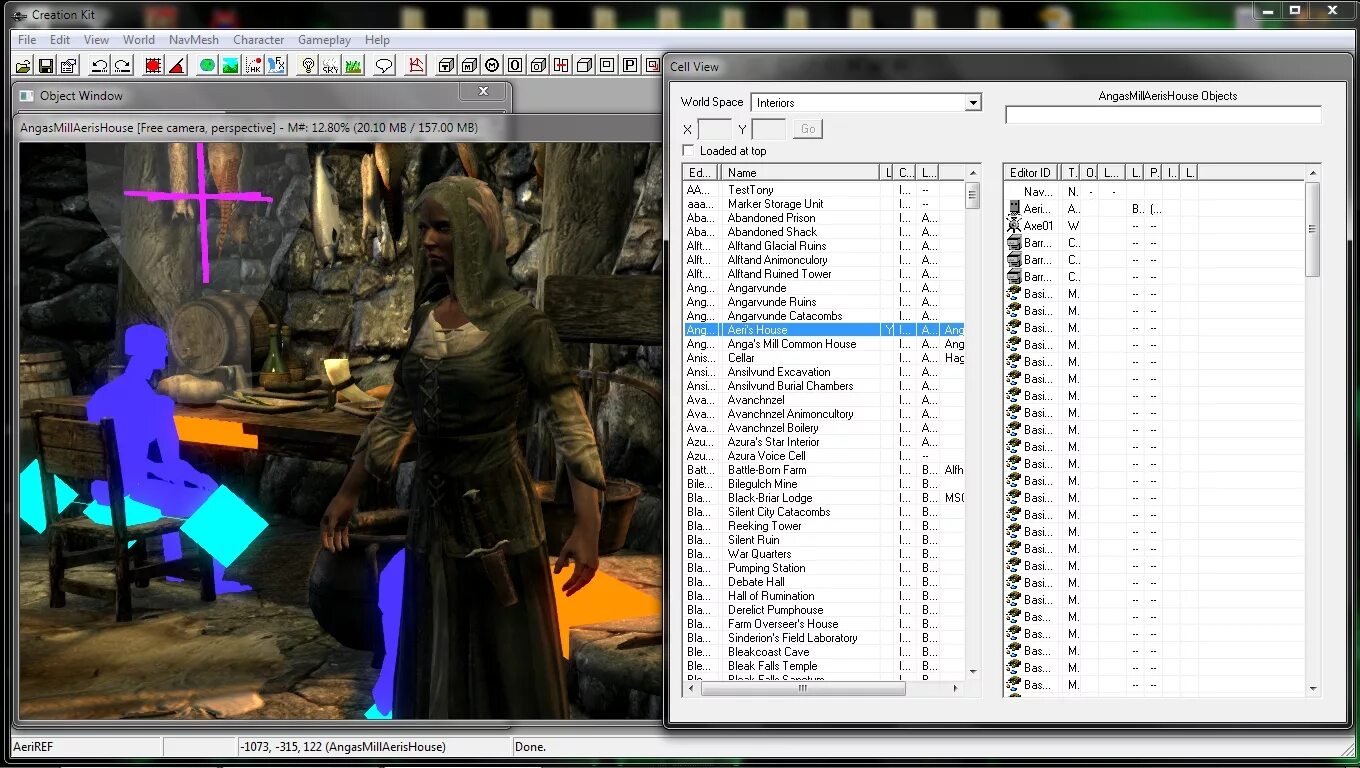
Task: Click the X coordinate field
Action: tap(714, 129)
